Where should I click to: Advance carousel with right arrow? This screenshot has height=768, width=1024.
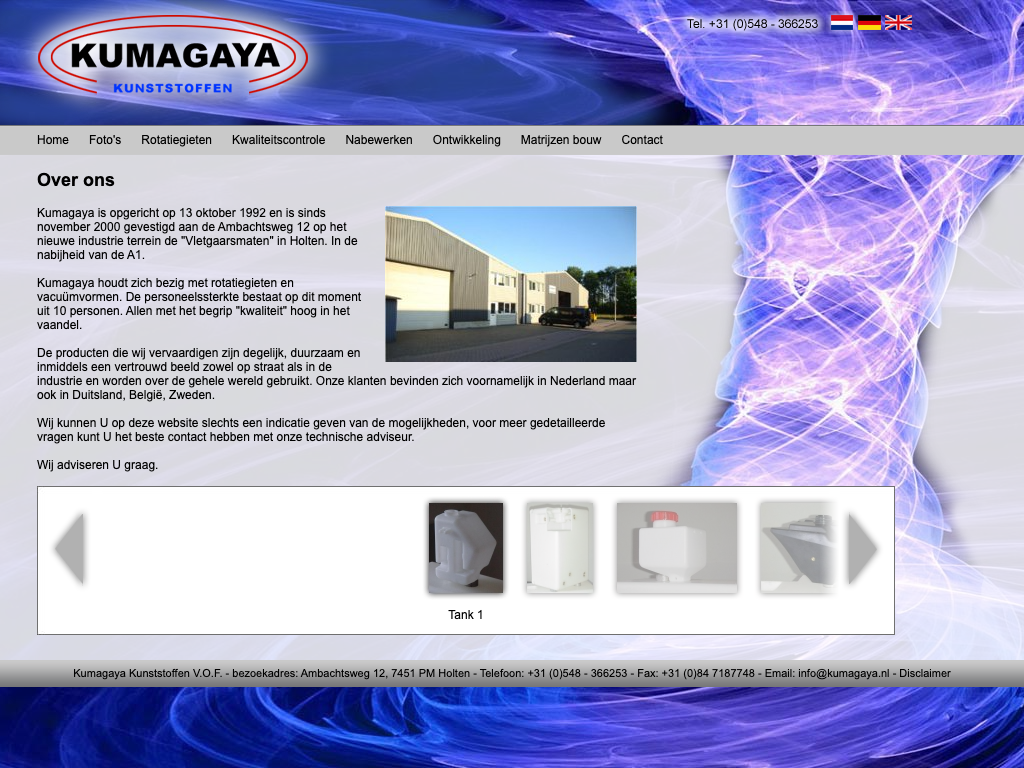(862, 549)
